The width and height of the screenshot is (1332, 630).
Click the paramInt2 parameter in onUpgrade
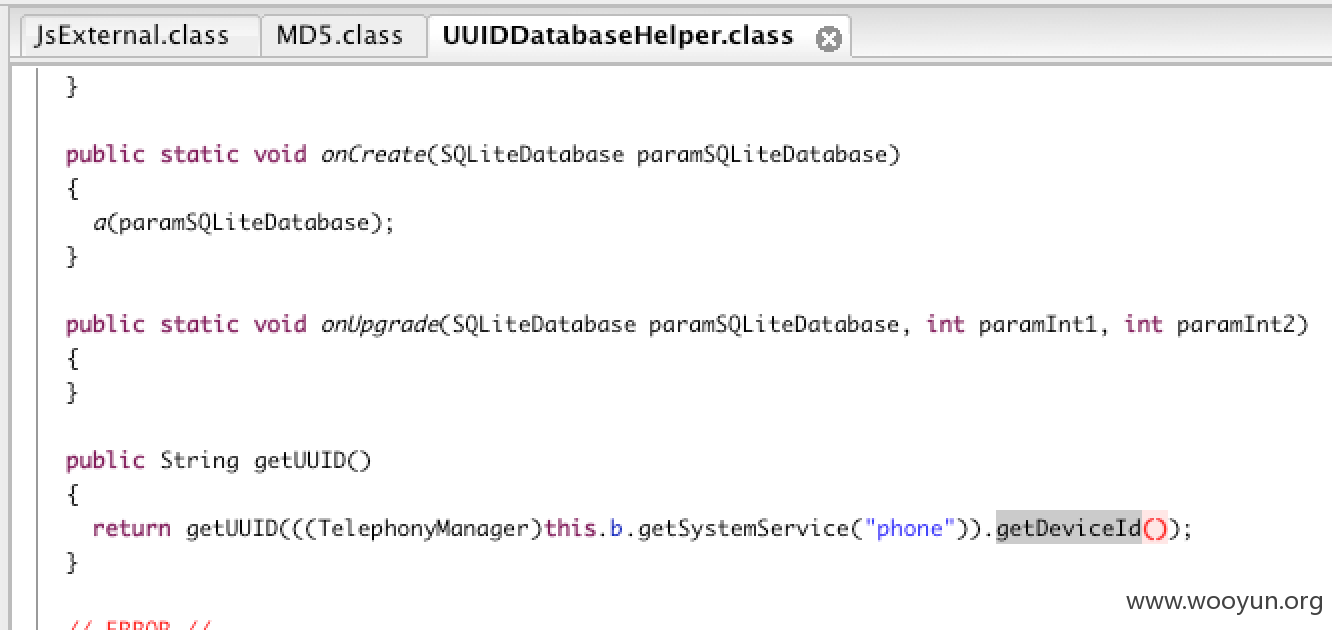(1236, 324)
